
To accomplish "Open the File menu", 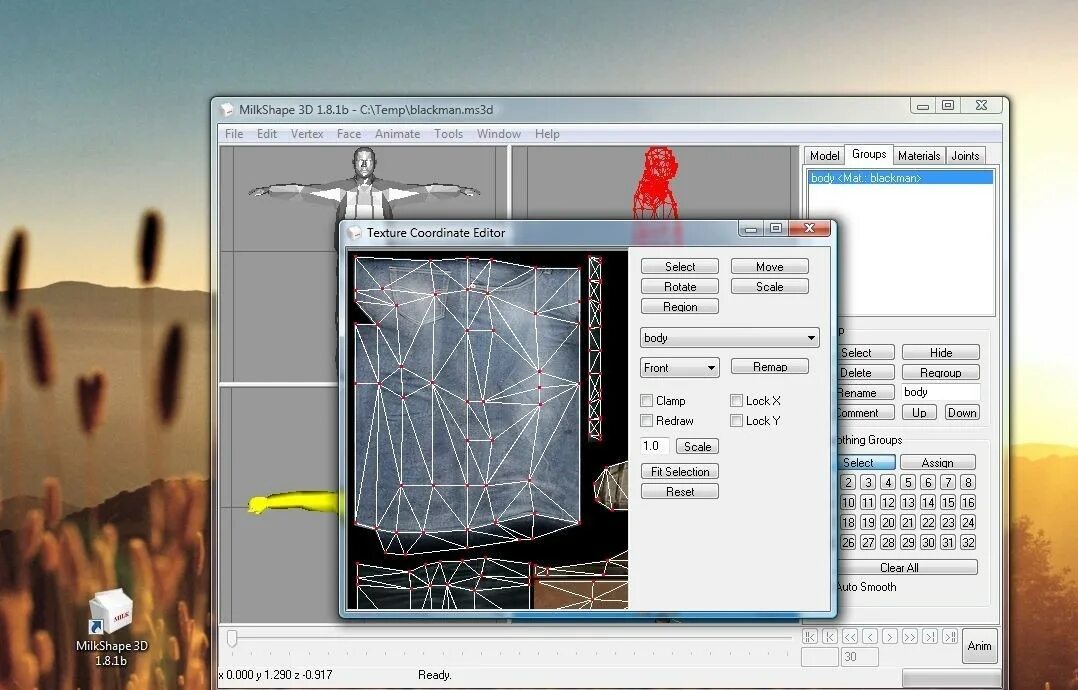I will click(x=234, y=134).
